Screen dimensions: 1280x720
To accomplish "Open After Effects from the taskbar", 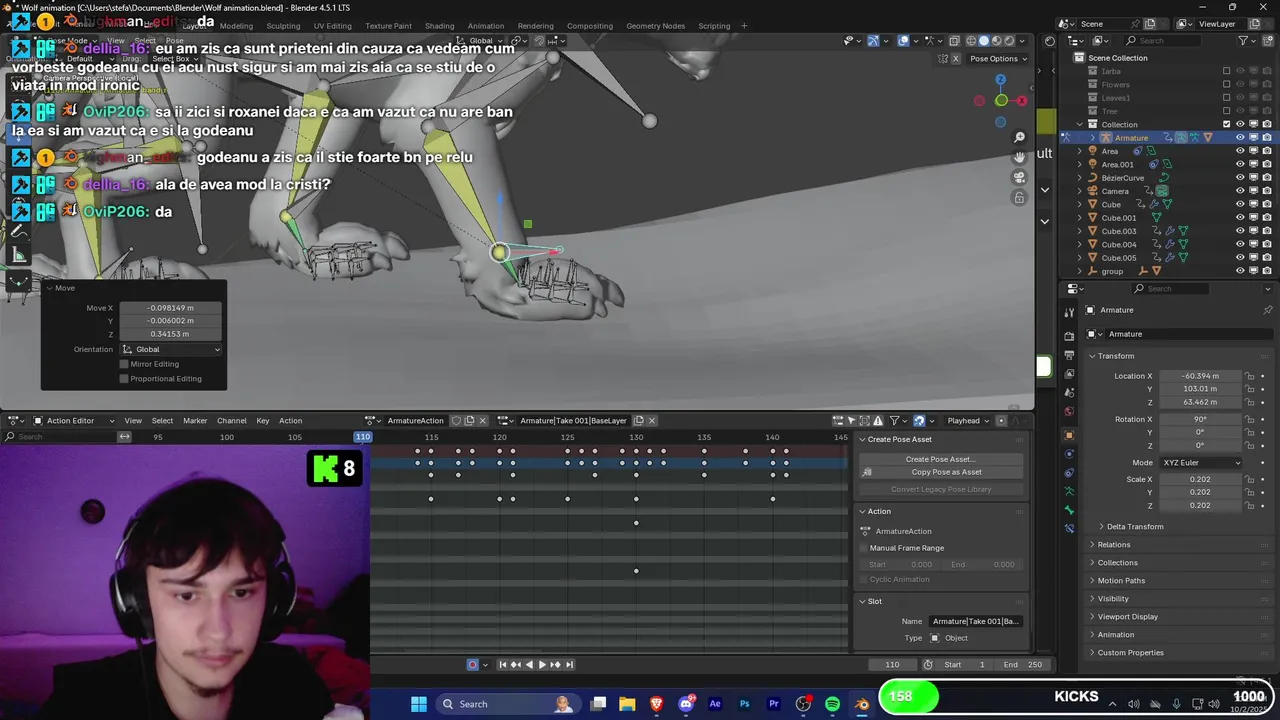I will click(715, 704).
